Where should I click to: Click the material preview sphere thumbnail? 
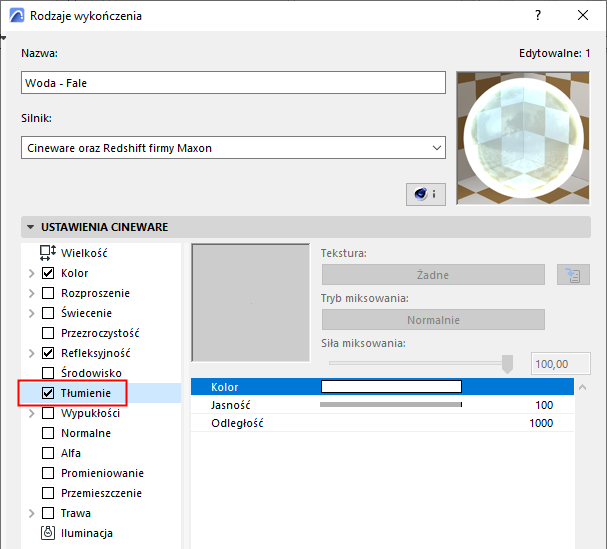pyautogui.click(x=523, y=138)
